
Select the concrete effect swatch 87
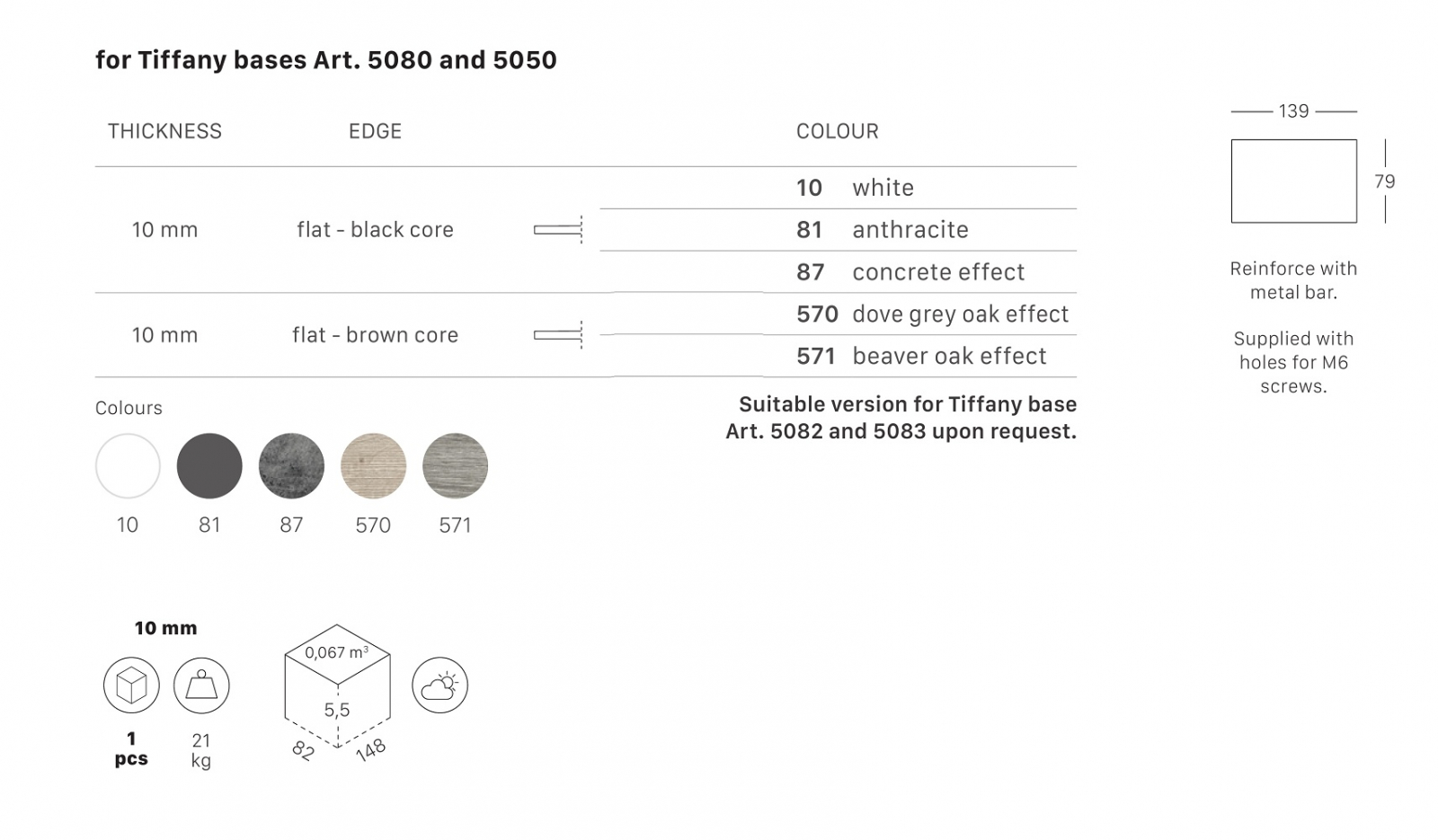[x=291, y=466]
